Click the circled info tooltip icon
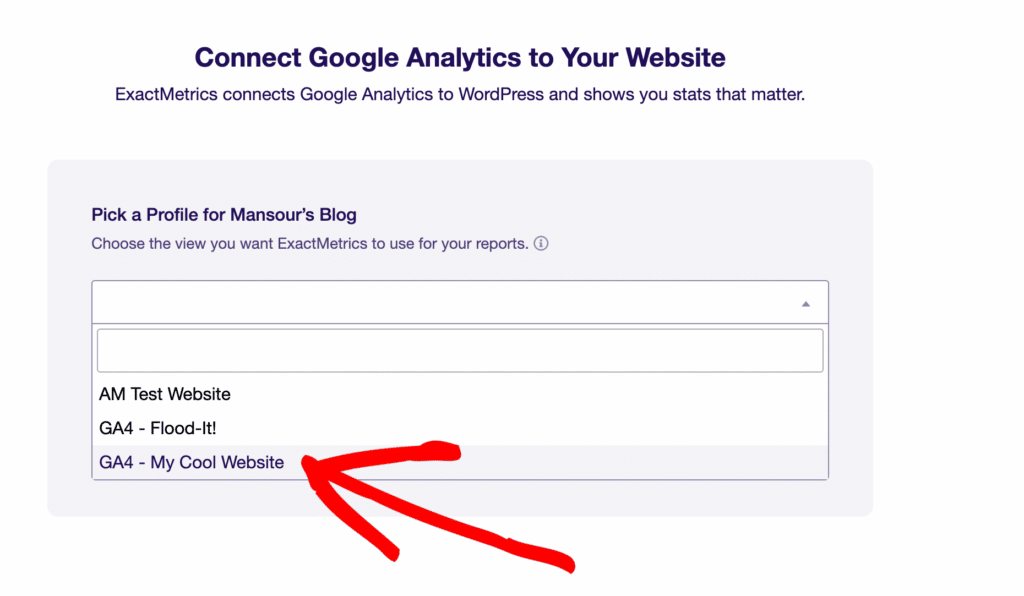The height and width of the screenshot is (596, 1024). pos(541,243)
